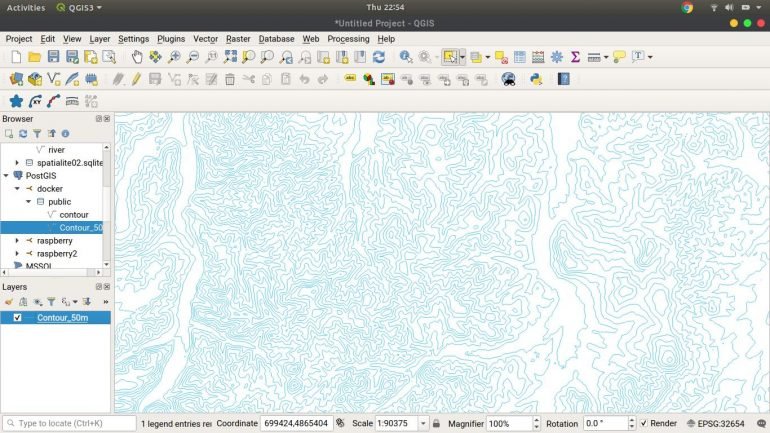Open the Python console
The height and width of the screenshot is (433, 770).
click(536, 79)
